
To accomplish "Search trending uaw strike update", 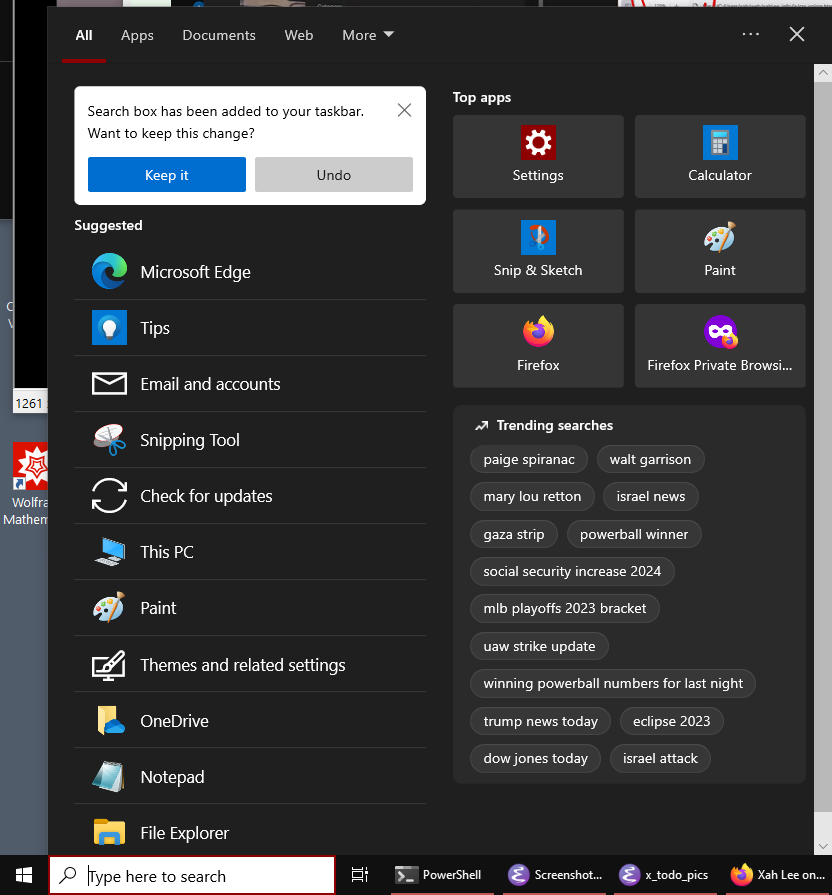I will (539, 646).
